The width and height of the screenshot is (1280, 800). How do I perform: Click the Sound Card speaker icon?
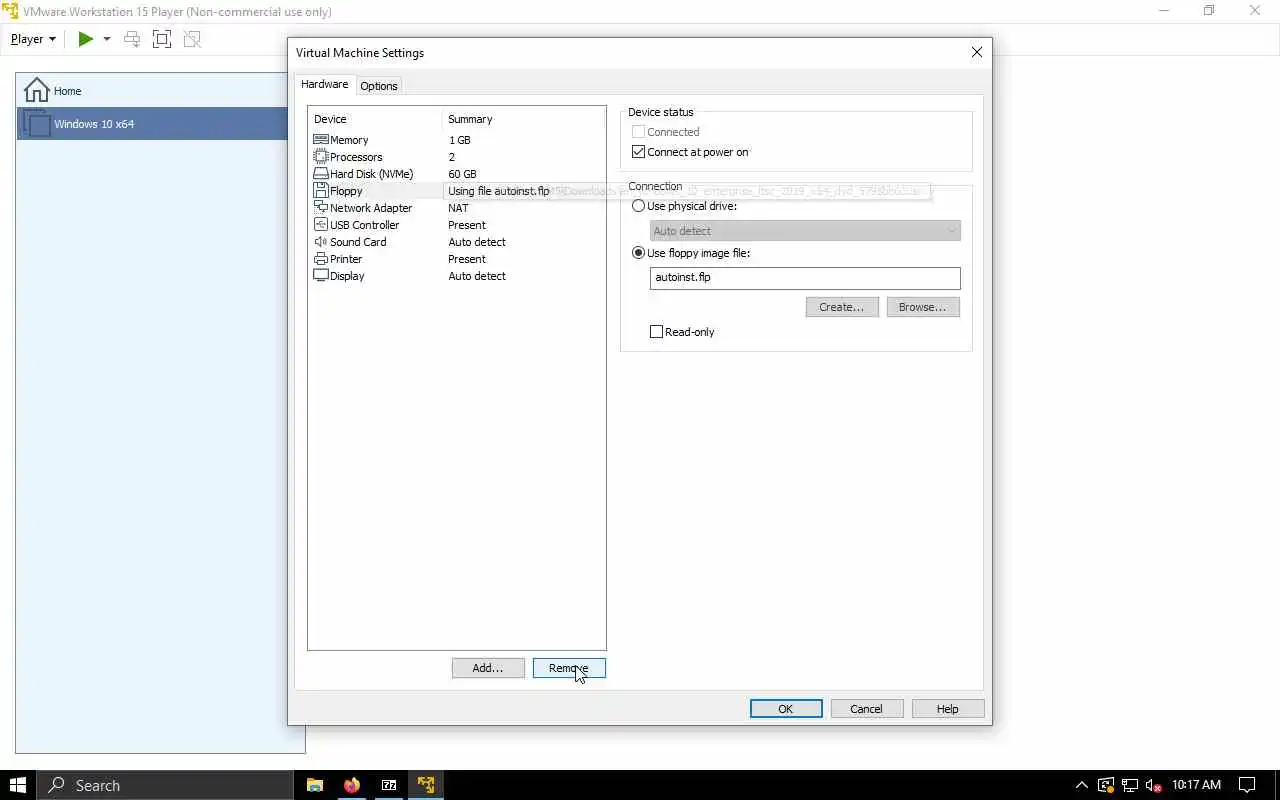[x=321, y=242]
